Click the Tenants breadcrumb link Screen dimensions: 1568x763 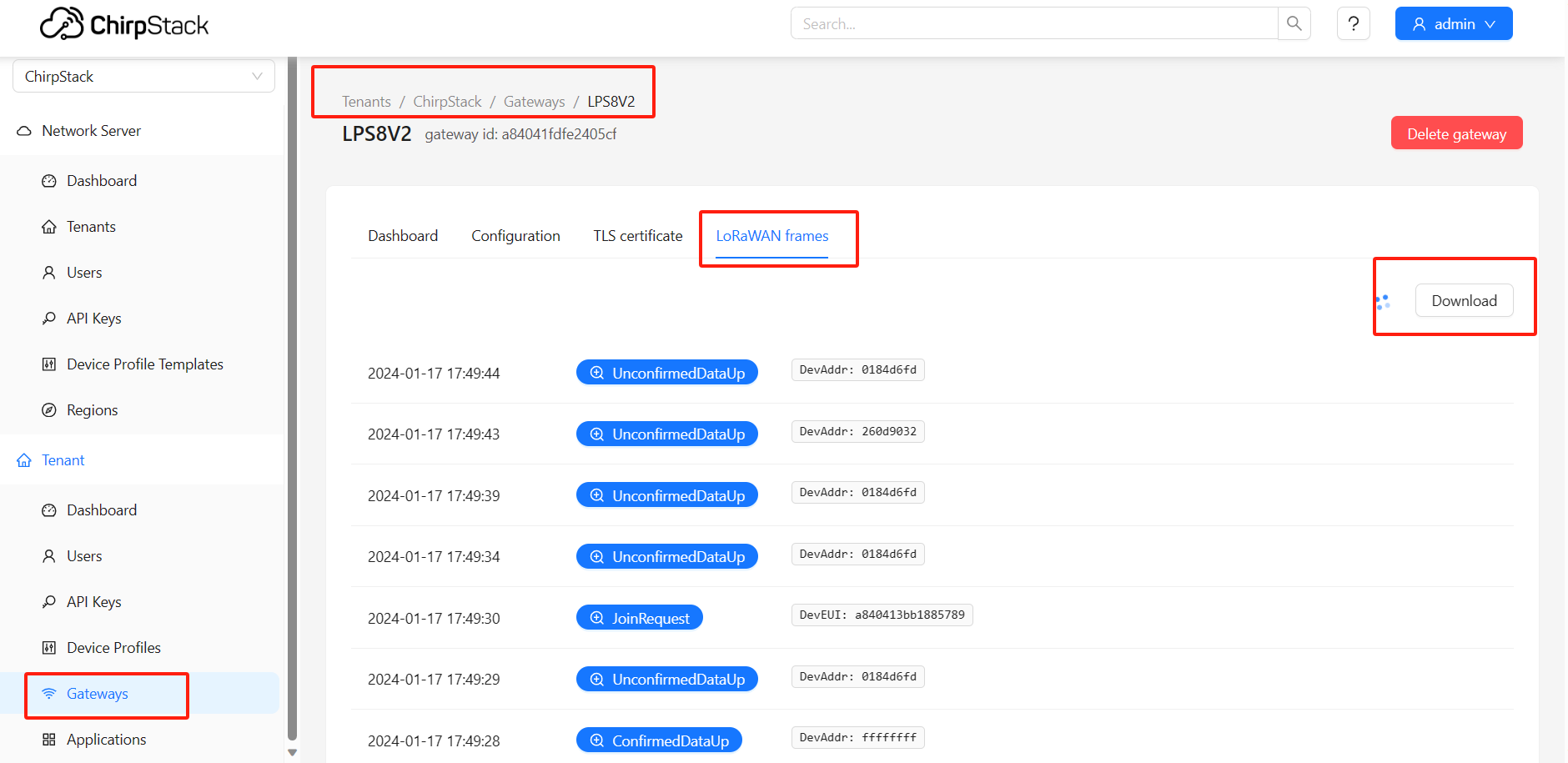366,102
